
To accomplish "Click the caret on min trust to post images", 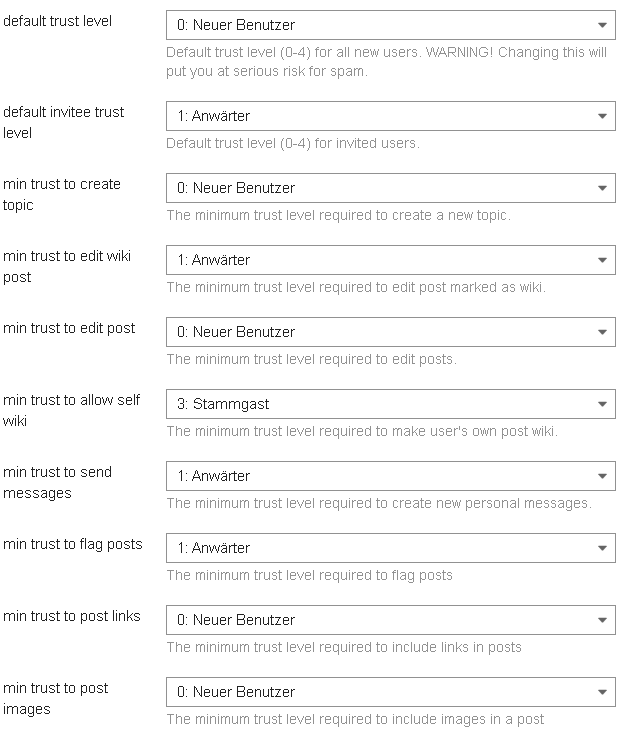I will [602, 692].
